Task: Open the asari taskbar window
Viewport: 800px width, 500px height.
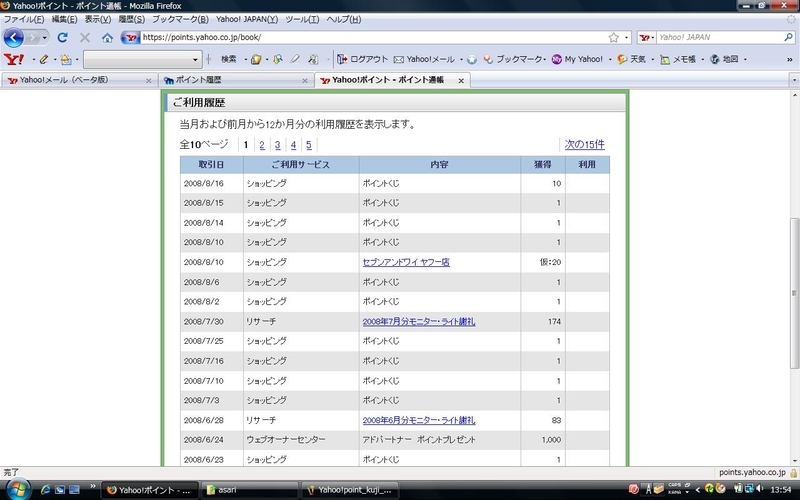Action: (x=249, y=490)
